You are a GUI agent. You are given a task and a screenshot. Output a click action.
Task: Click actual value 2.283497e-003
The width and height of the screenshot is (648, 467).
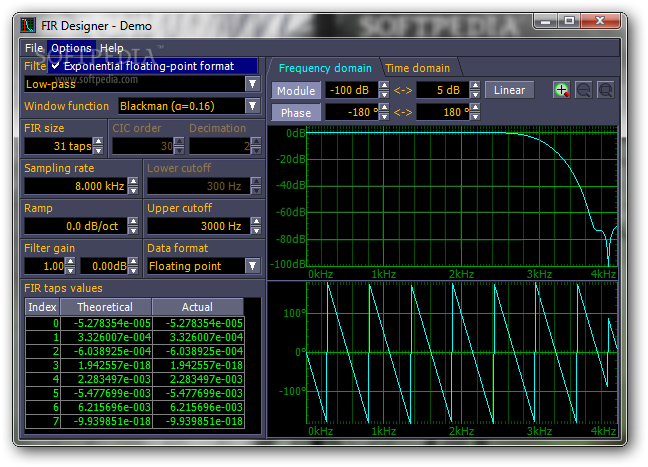tap(198, 379)
